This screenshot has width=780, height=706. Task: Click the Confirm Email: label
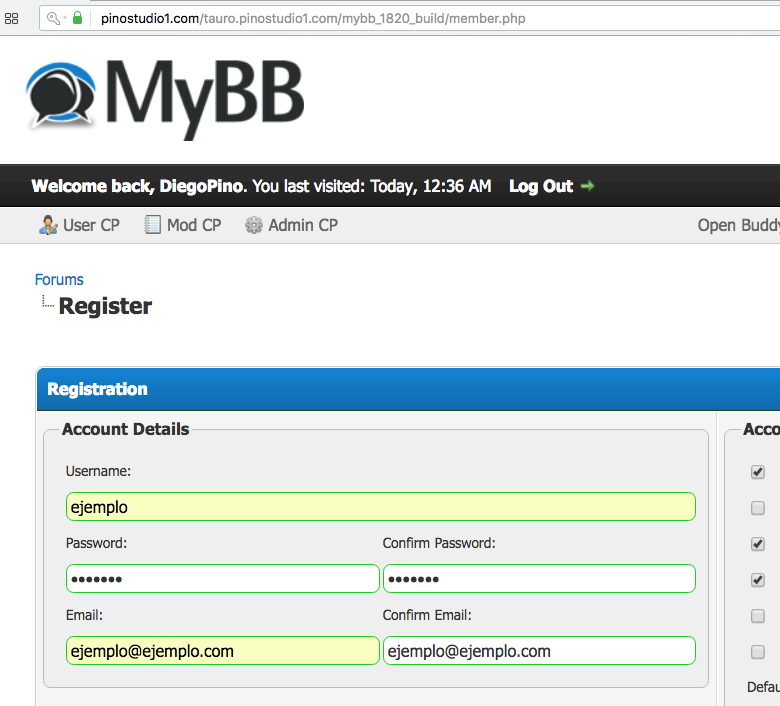(x=427, y=615)
